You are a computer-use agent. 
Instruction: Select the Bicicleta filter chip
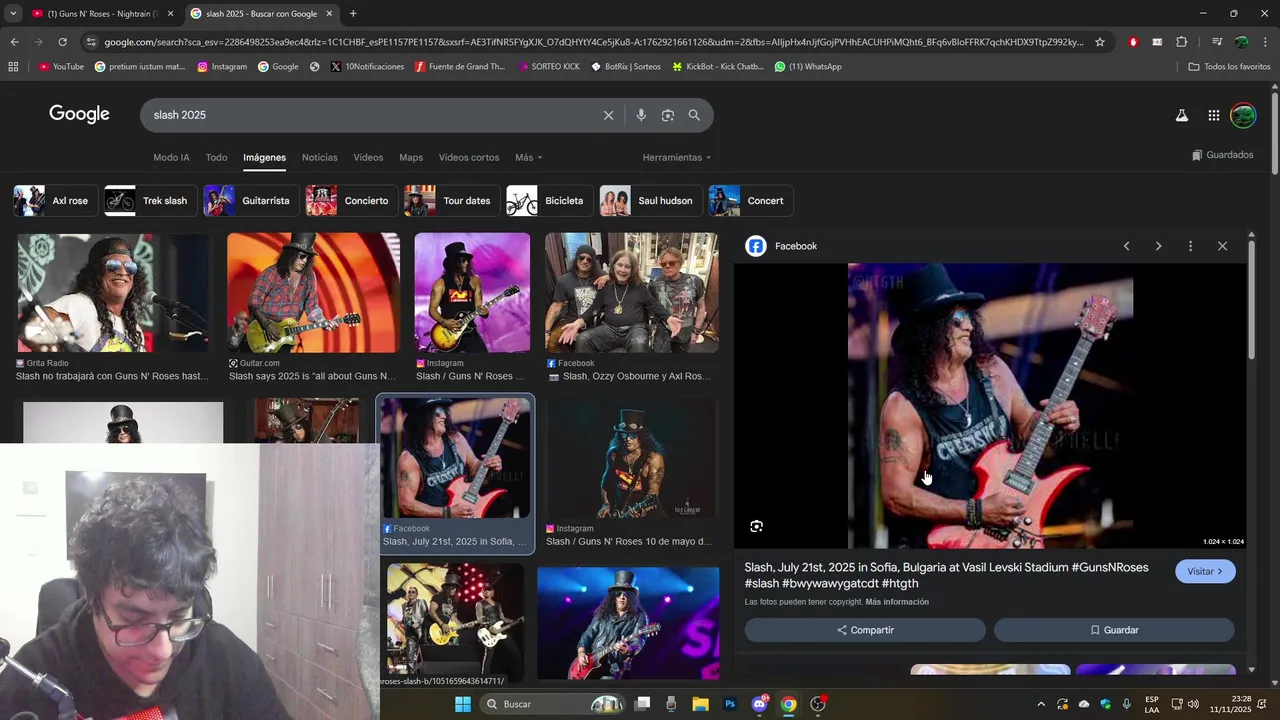(549, 201)
